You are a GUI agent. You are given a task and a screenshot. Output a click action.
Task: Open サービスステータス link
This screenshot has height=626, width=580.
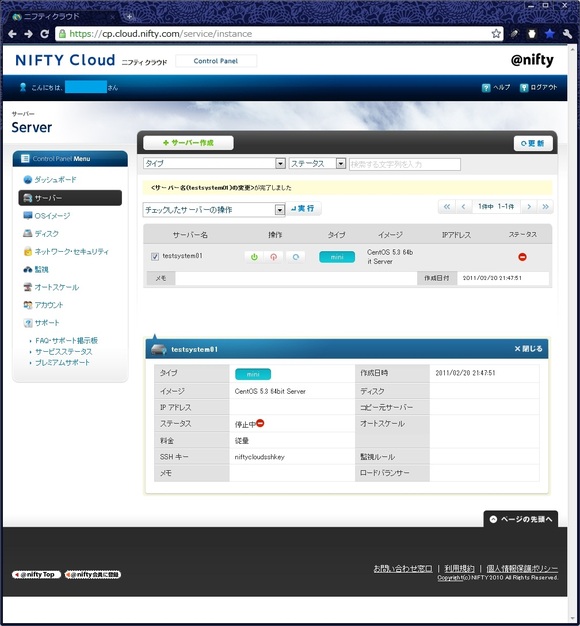(63, 352)
